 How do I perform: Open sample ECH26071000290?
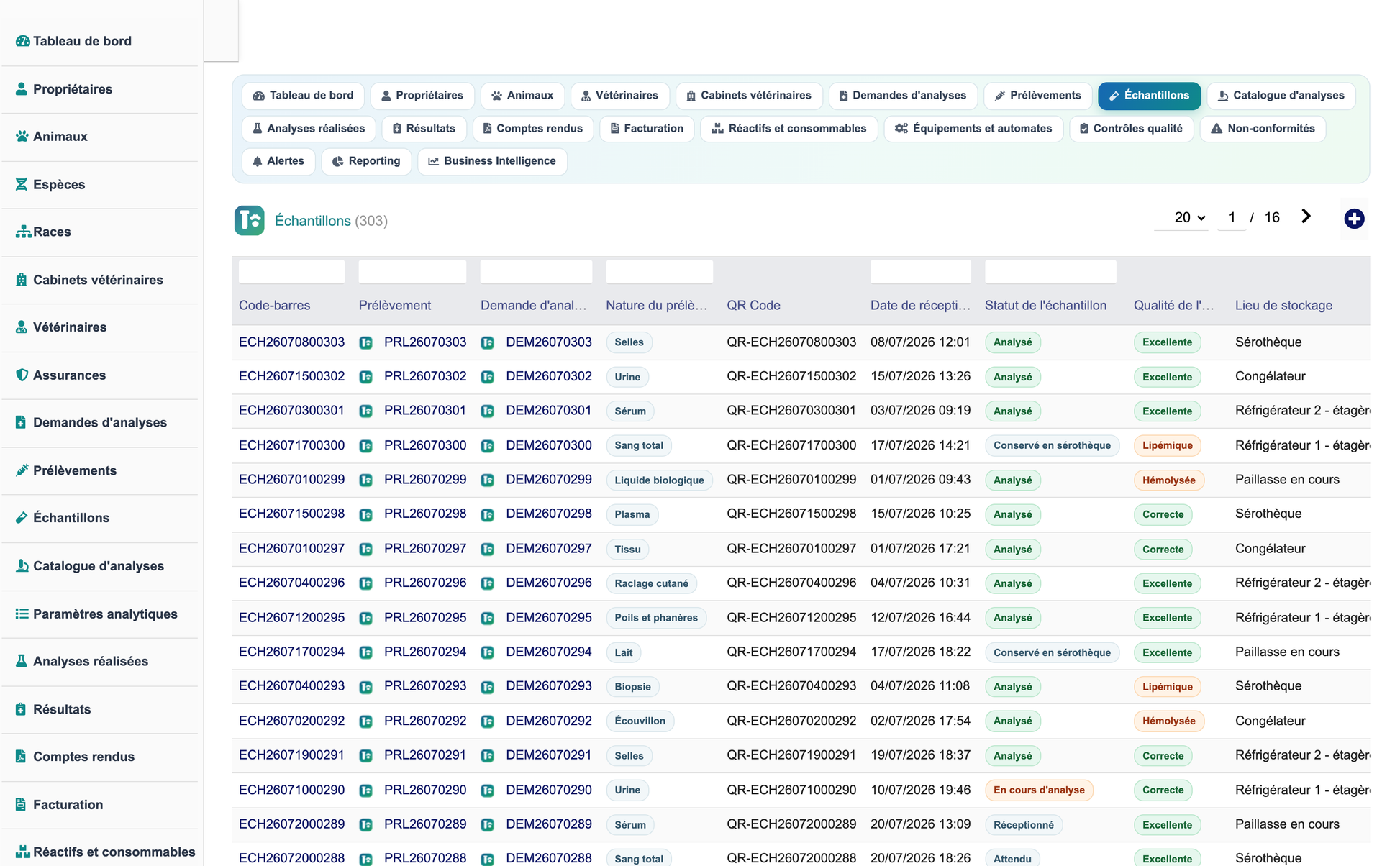[291, 790]
